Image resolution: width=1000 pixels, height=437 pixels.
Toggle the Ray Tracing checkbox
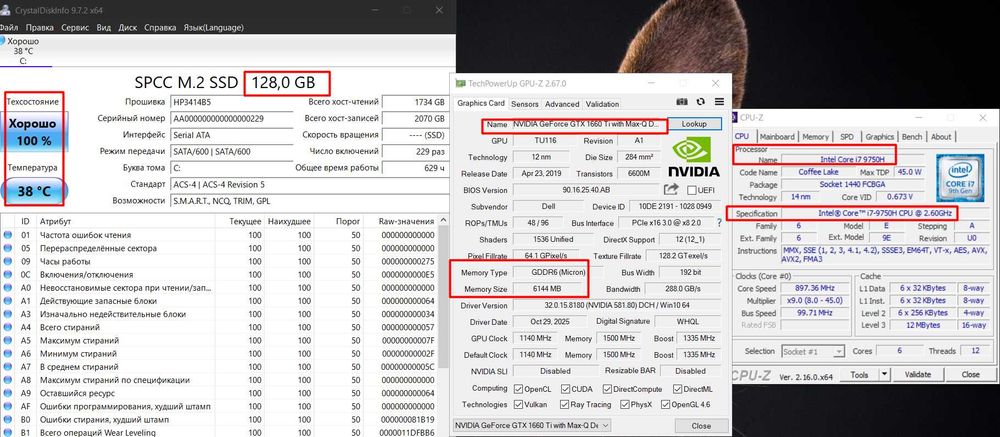click(x=565, y=404)
